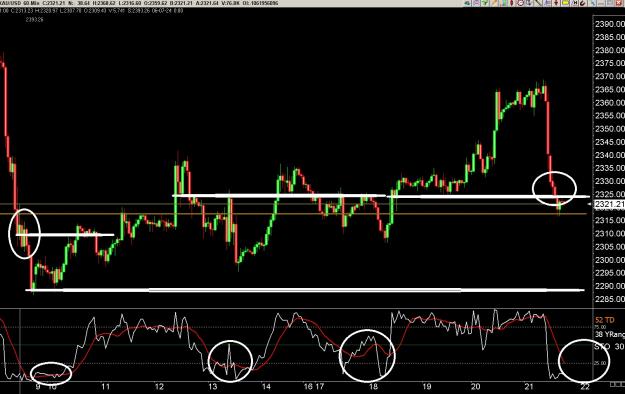The width and height of the screenshot is (625, 394).
Task: Click the 2370.00 price axis label
Action: [609, 76]
